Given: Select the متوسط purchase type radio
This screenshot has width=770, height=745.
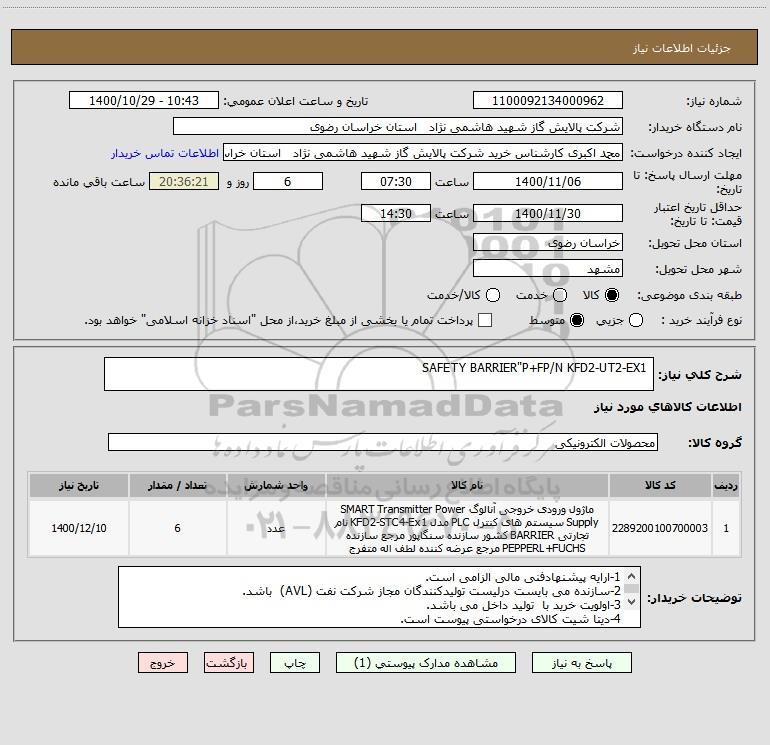Looking at the screenshot, I should [x=577, y=320].
